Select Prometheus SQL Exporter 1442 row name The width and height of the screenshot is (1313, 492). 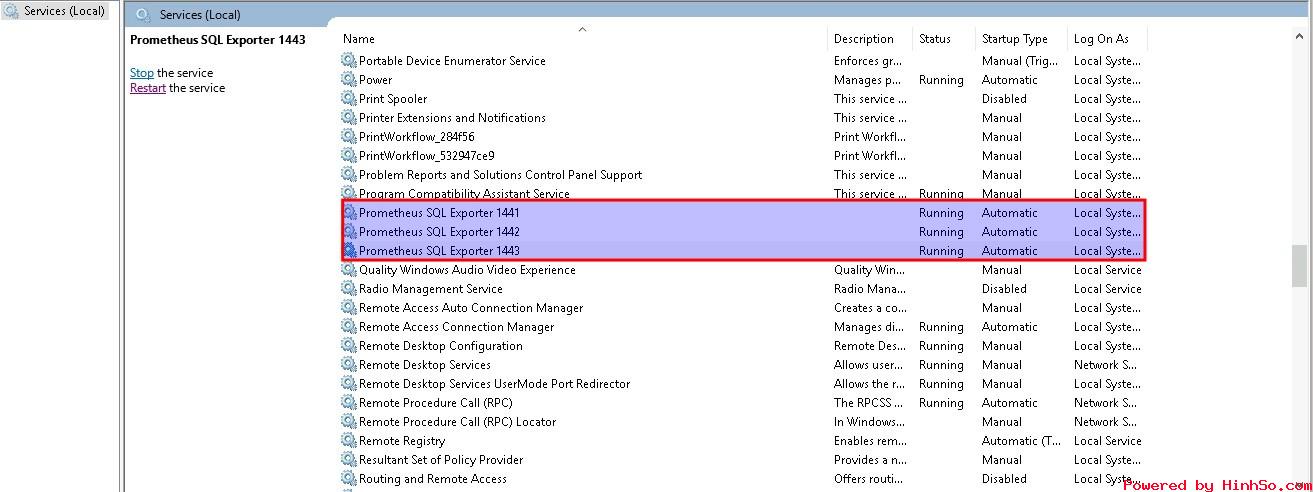tap(439, 232)
